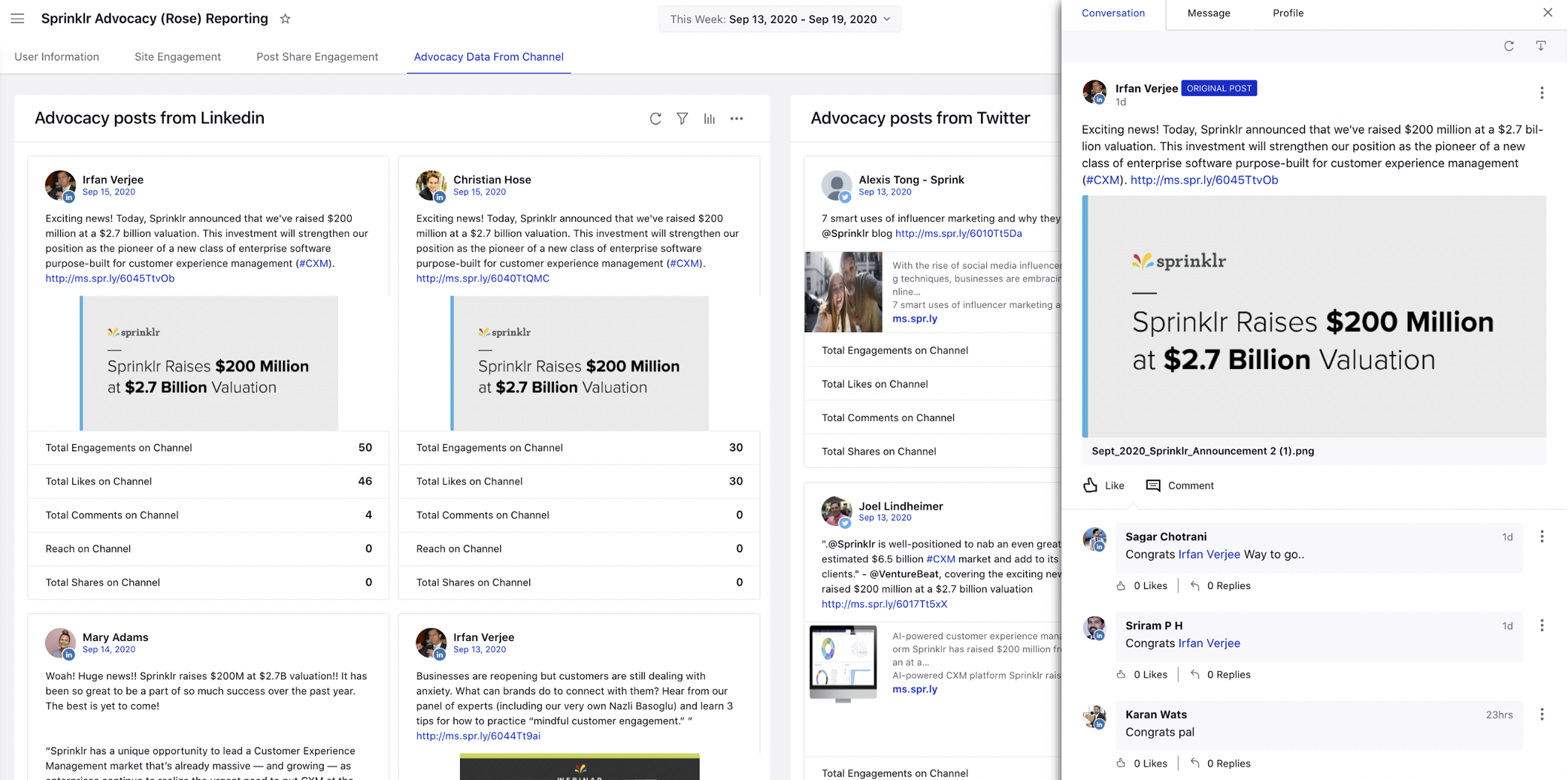Open large announcement image in side panel
This screenshot has height=780, width=1568.
(x=1314, y=316)
